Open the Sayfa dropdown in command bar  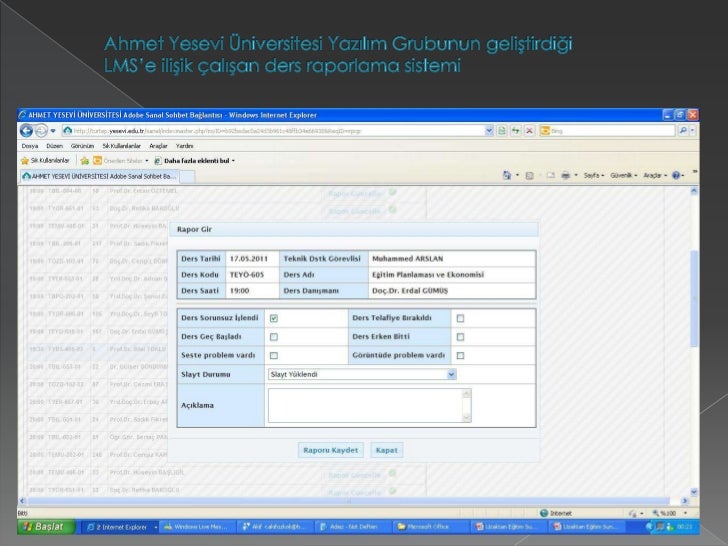[594, 176]
